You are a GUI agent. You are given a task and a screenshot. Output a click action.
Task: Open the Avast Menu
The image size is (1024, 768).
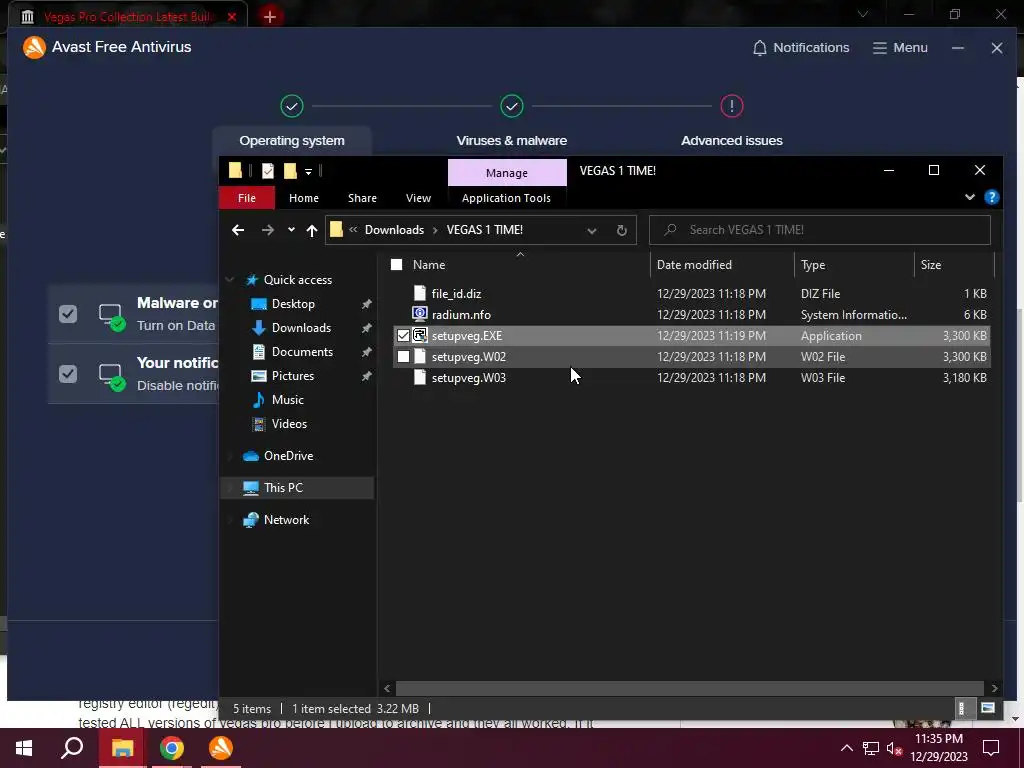coord(900,48)
